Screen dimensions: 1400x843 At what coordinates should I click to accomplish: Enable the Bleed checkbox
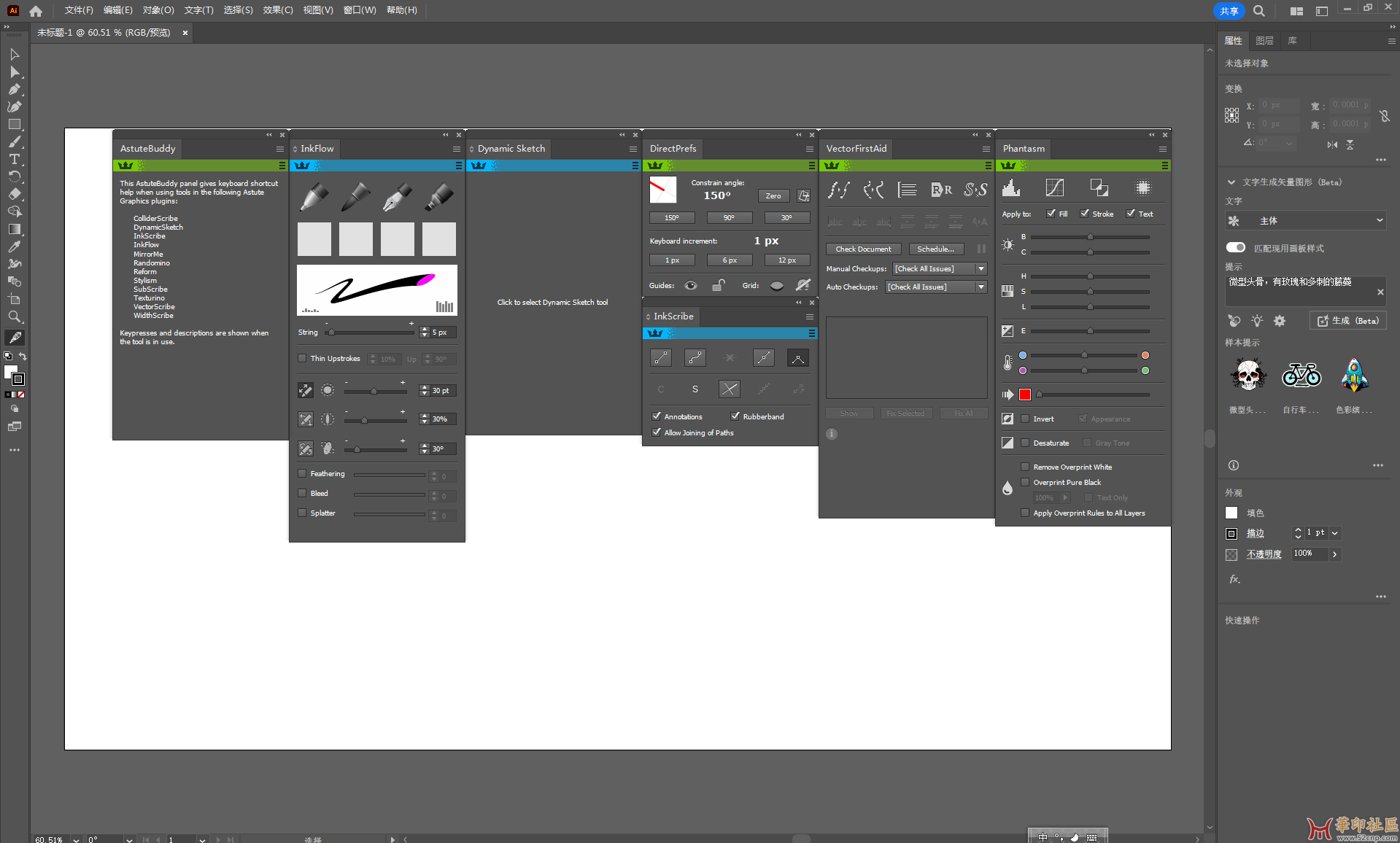(302, 493)
